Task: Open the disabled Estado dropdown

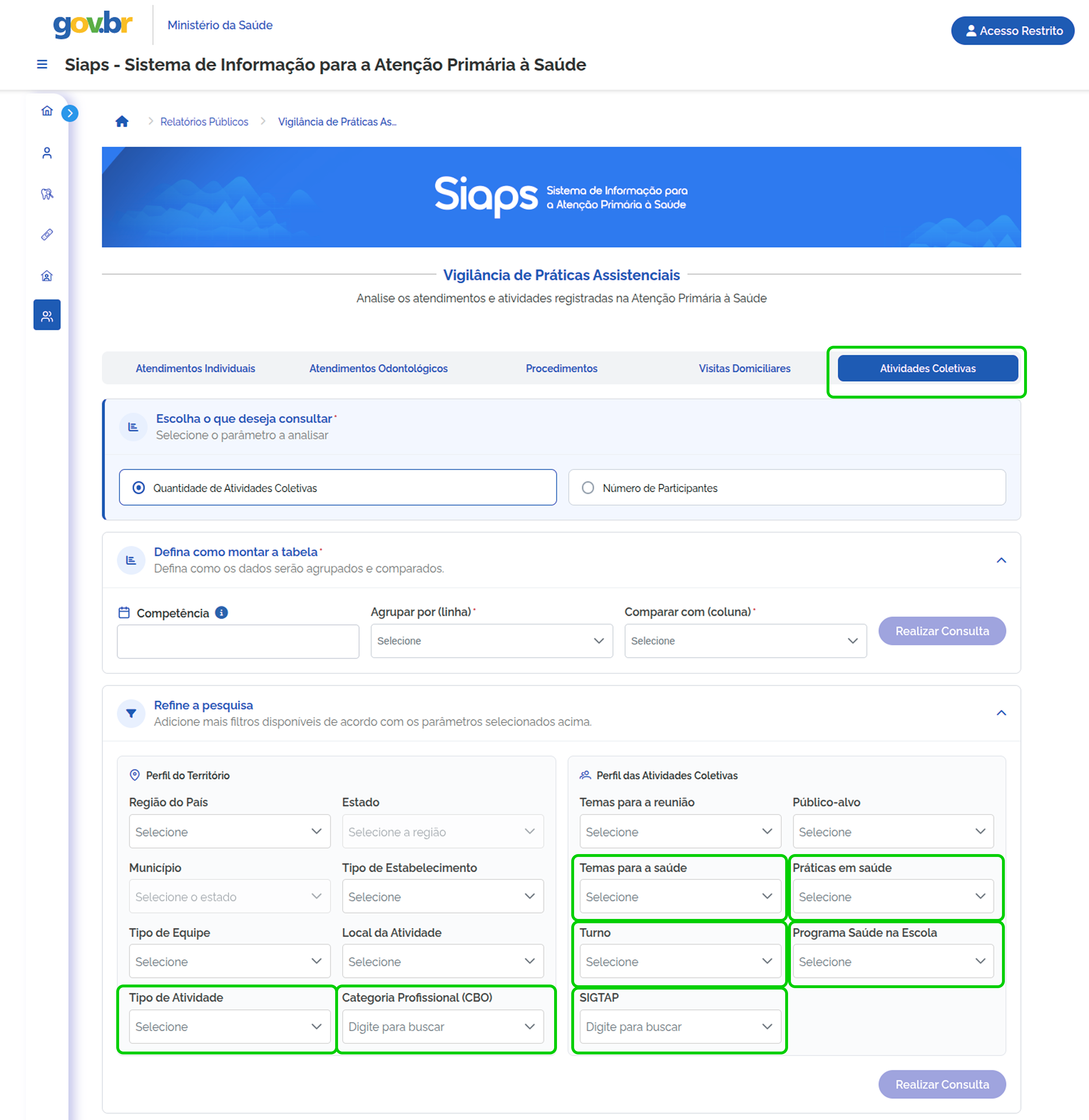Action: tap(443, 832)
